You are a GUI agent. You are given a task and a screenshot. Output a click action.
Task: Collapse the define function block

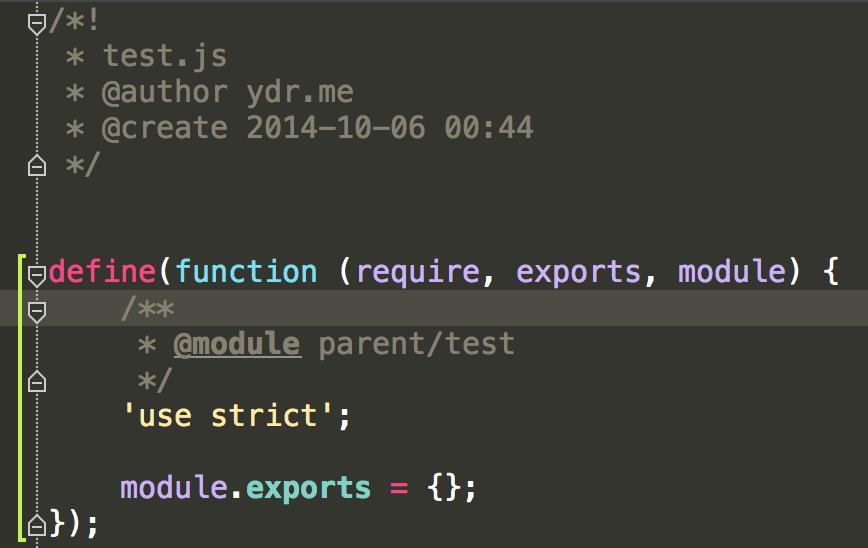pyautogui.click(x=37, y=274)
